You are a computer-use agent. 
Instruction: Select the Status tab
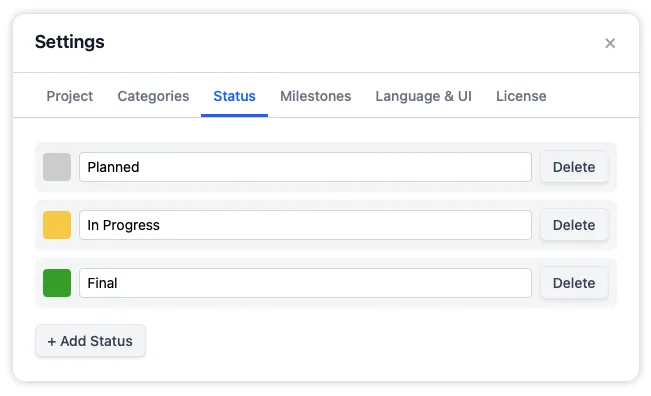[x=234, y=96]
